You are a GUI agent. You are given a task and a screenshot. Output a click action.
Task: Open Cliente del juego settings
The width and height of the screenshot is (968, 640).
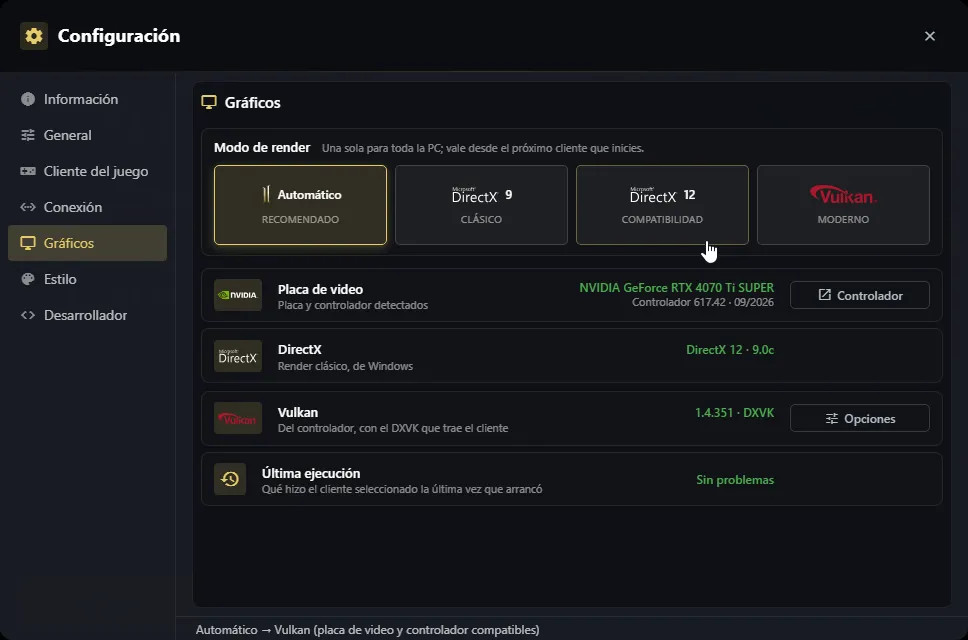[87, 171]
